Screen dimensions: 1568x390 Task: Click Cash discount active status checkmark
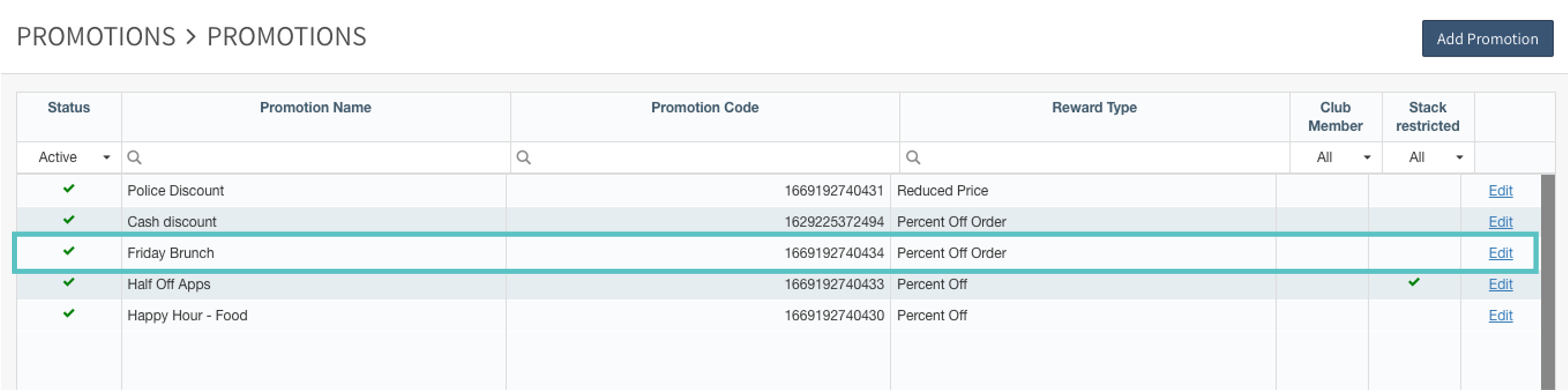(x=69, y=220)
